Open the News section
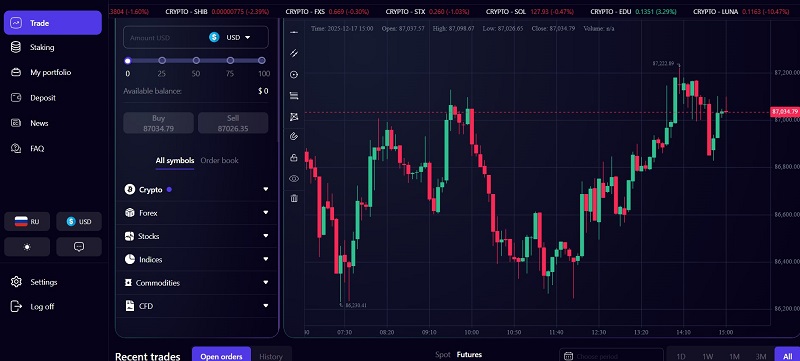 coord(39,123)
